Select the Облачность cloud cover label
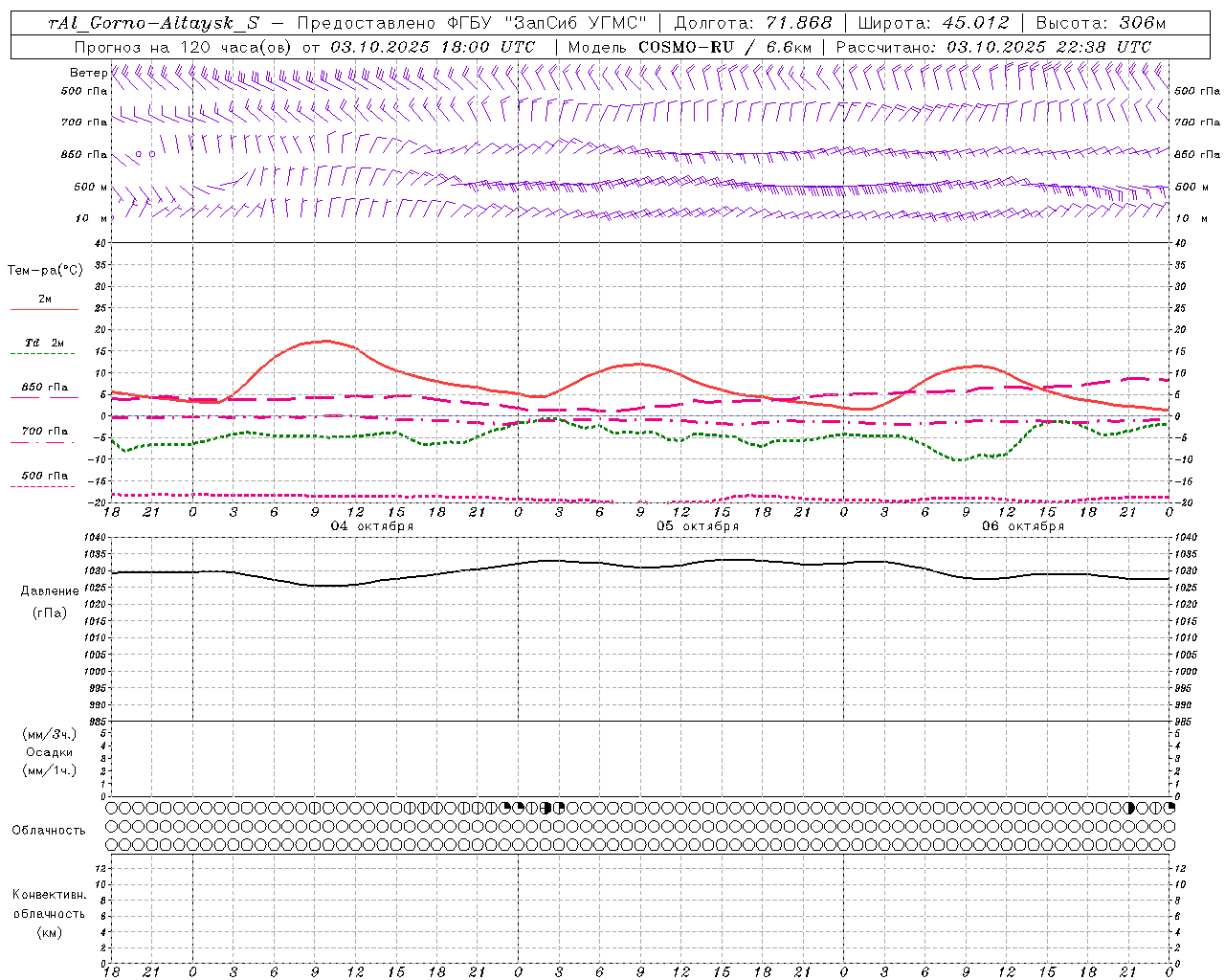 point(49,830)
